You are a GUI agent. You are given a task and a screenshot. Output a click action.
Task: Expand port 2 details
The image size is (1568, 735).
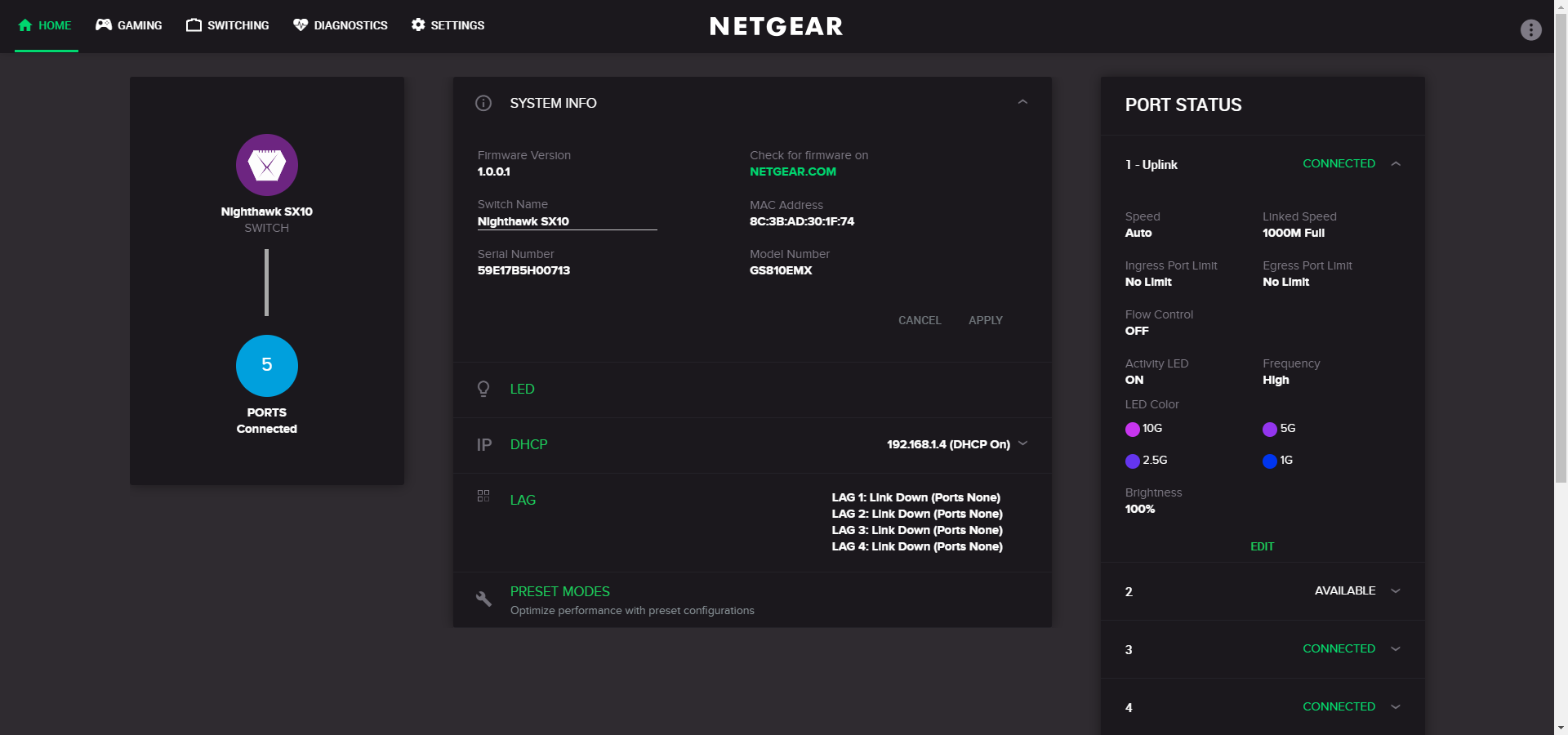[1396, 590]
